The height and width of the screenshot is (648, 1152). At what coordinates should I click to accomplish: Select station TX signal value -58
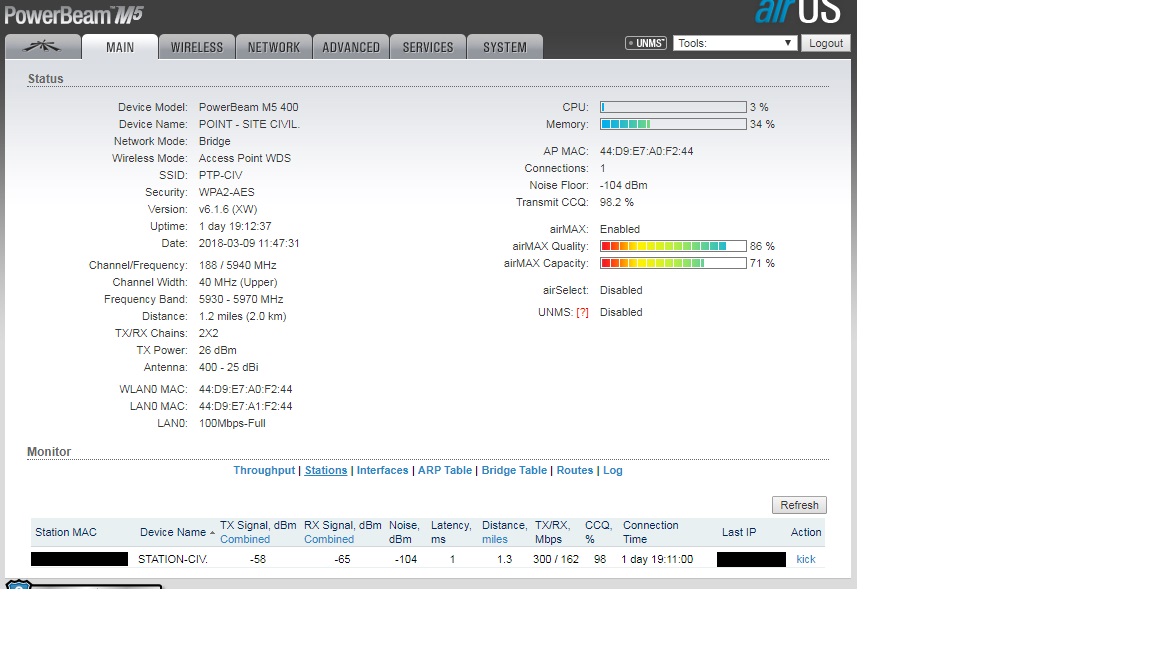(257, 559)
